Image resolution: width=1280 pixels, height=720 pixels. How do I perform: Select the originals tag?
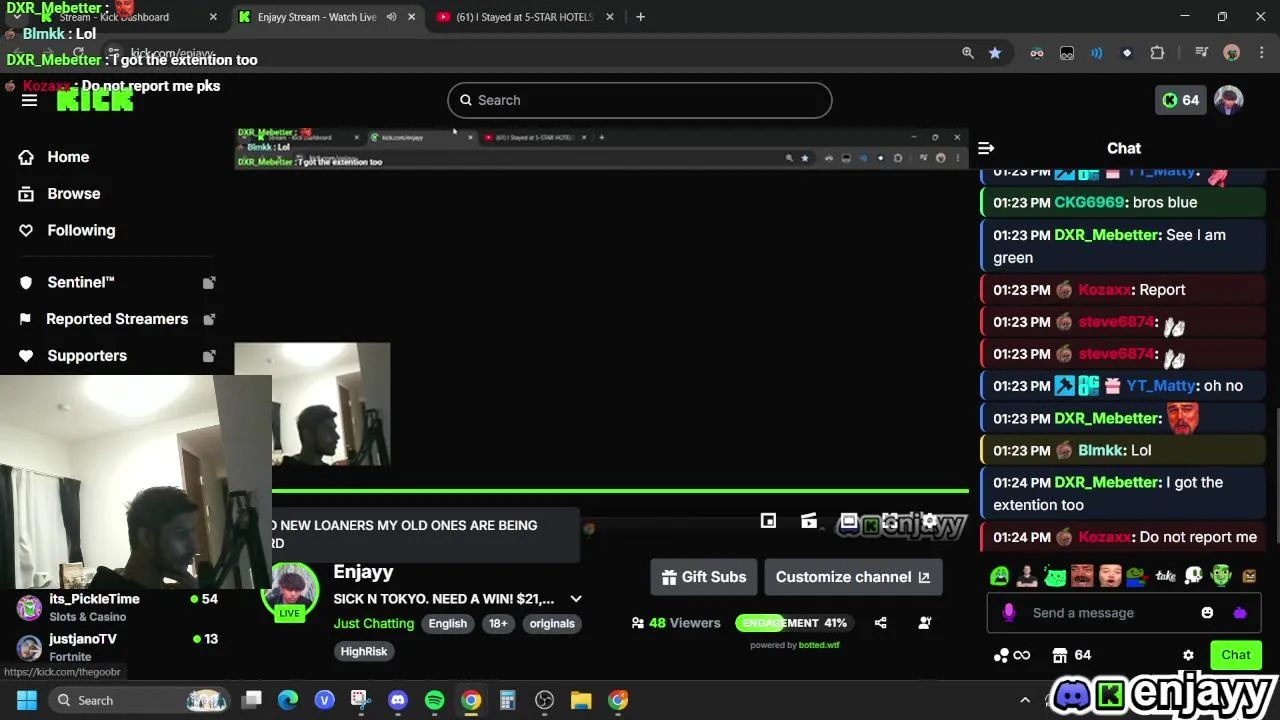pos(552,623)
